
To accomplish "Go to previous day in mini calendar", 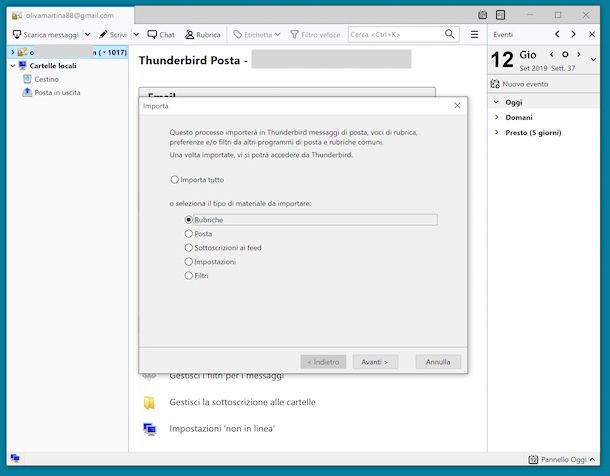I will [552, 54].
